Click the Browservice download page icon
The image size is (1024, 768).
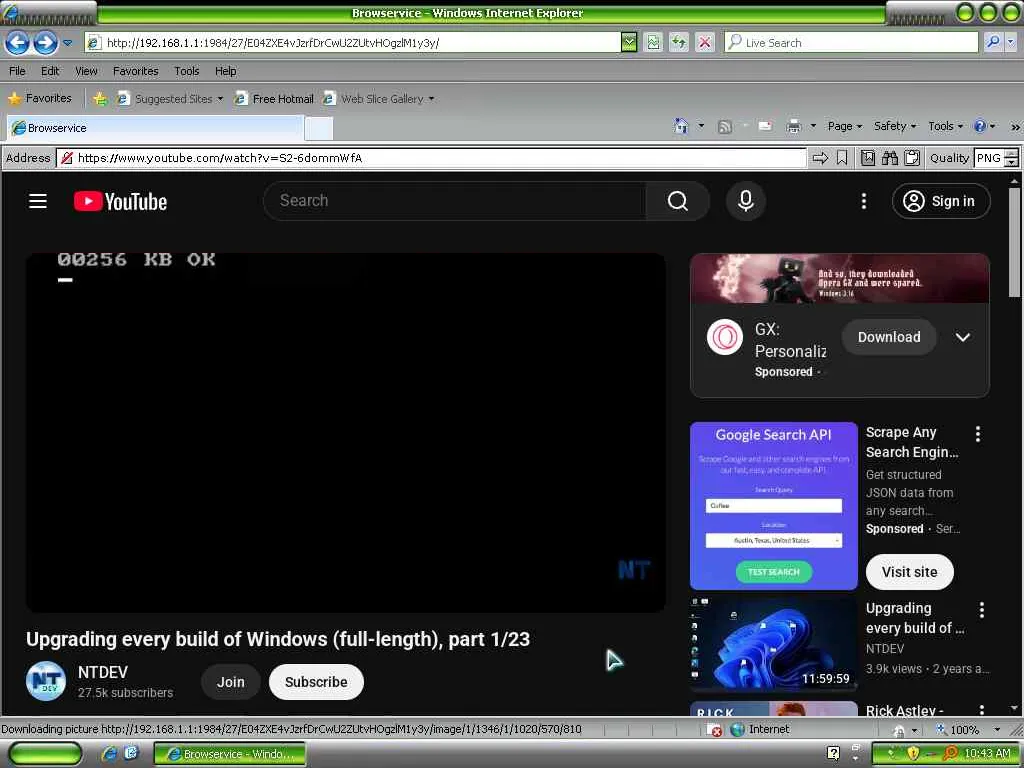click(868, 158)
